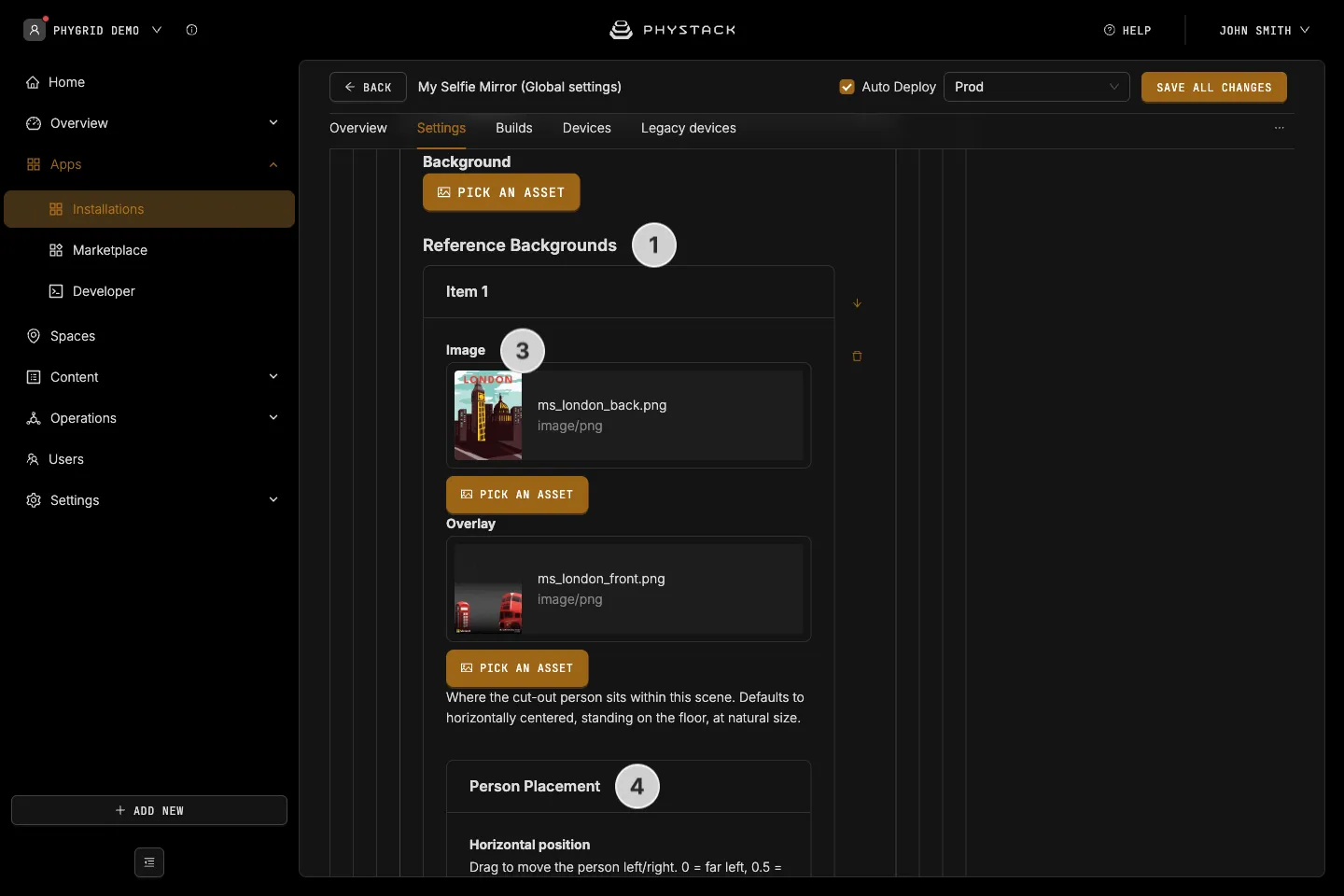Image resolution: width=1344 pixels, height=896 pixels.
Task: Toggle the Auto Deploy checkbox
Action: click(847, 87)
